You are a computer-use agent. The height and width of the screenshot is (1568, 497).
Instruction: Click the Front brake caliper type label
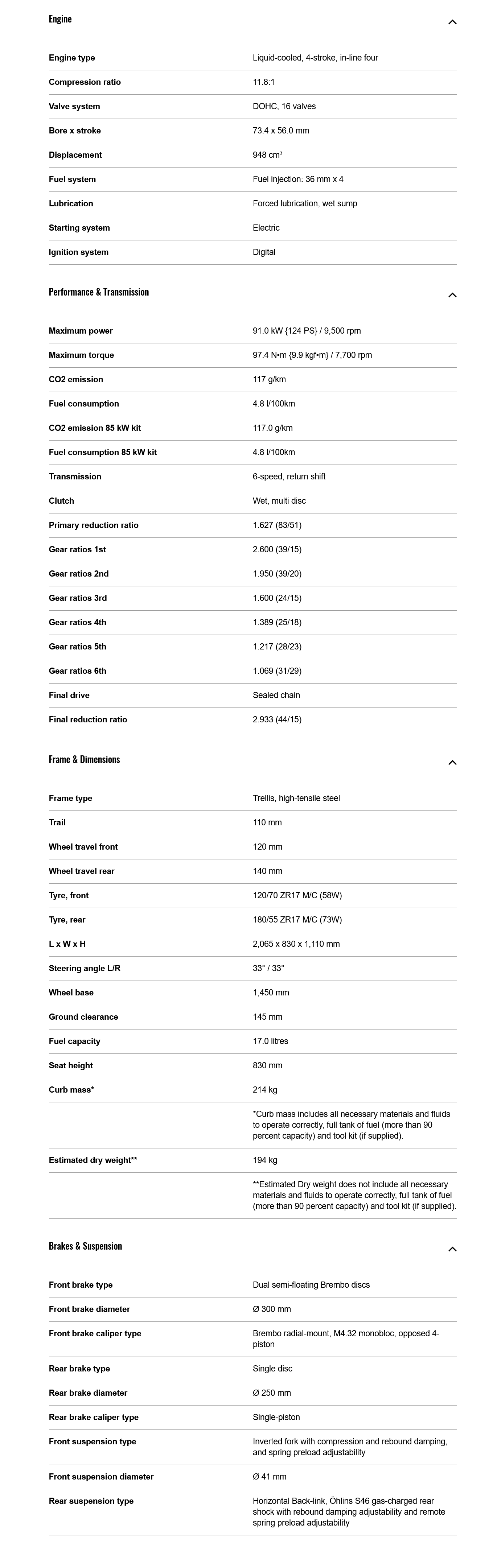coord(95,1334)
